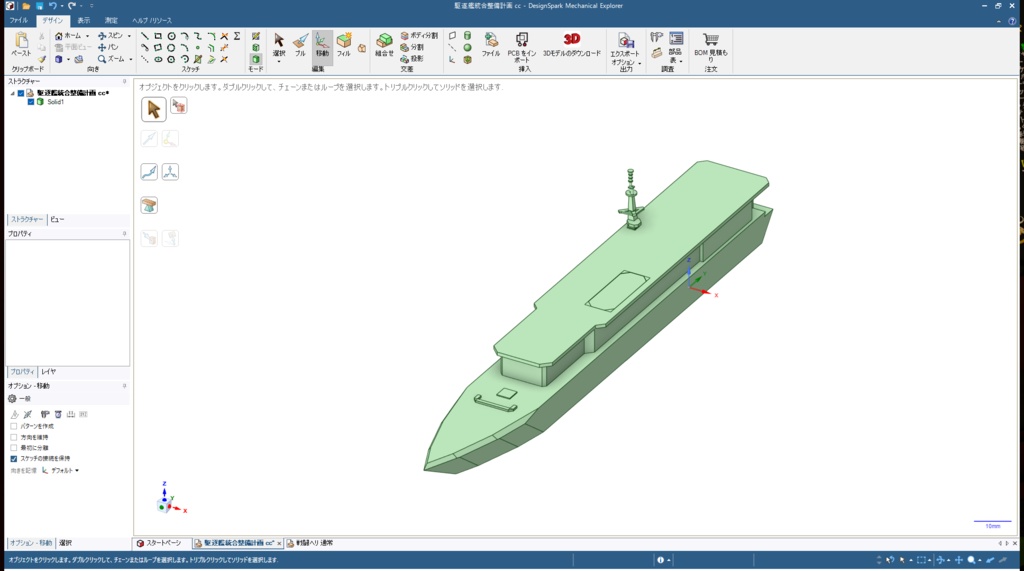The width and height of the screenshot is (1024, 571).
Task: Select the プル (Pull) tool
Action: point(300,45)
